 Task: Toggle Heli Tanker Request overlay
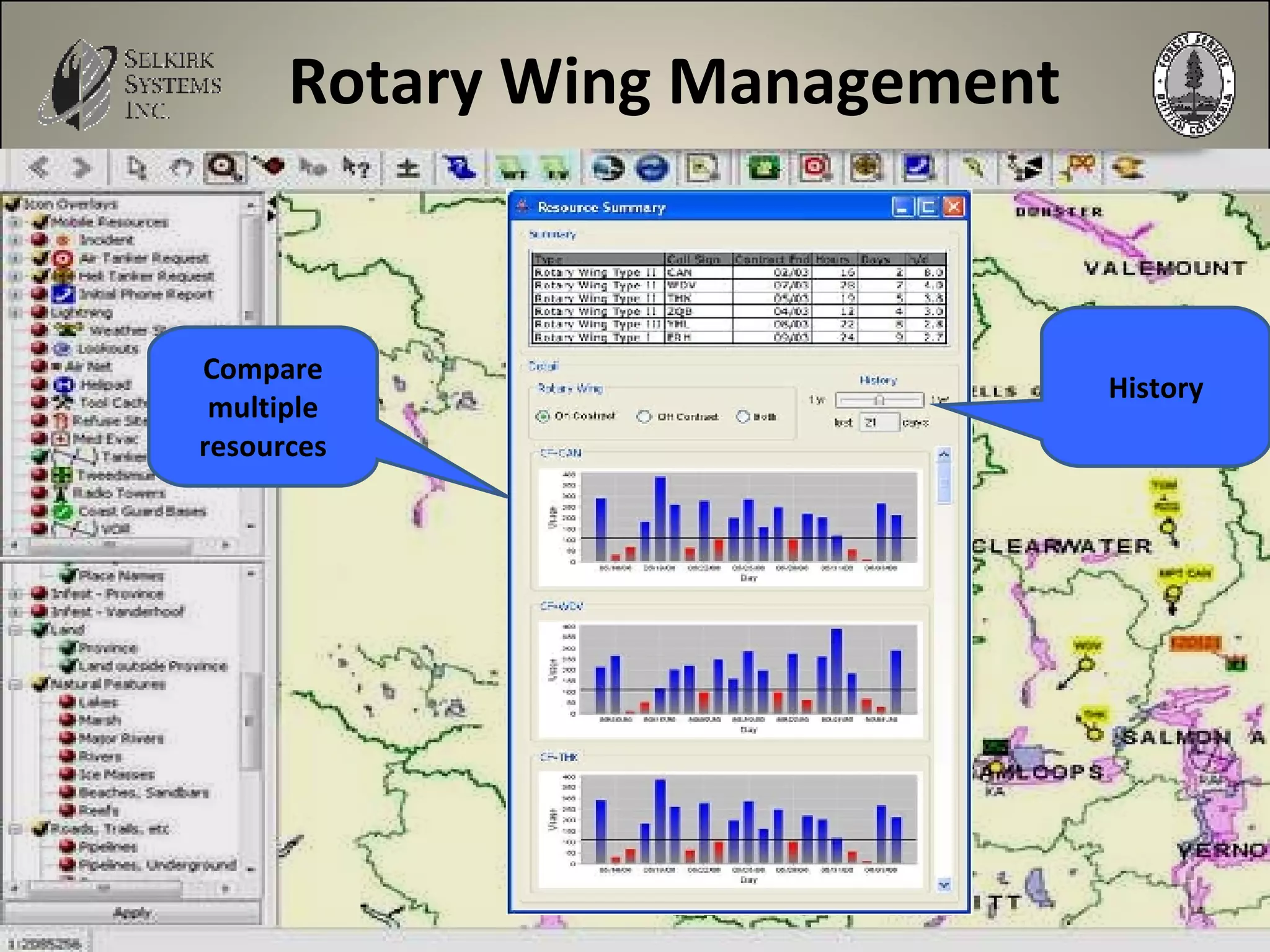(x=41, y=276)
